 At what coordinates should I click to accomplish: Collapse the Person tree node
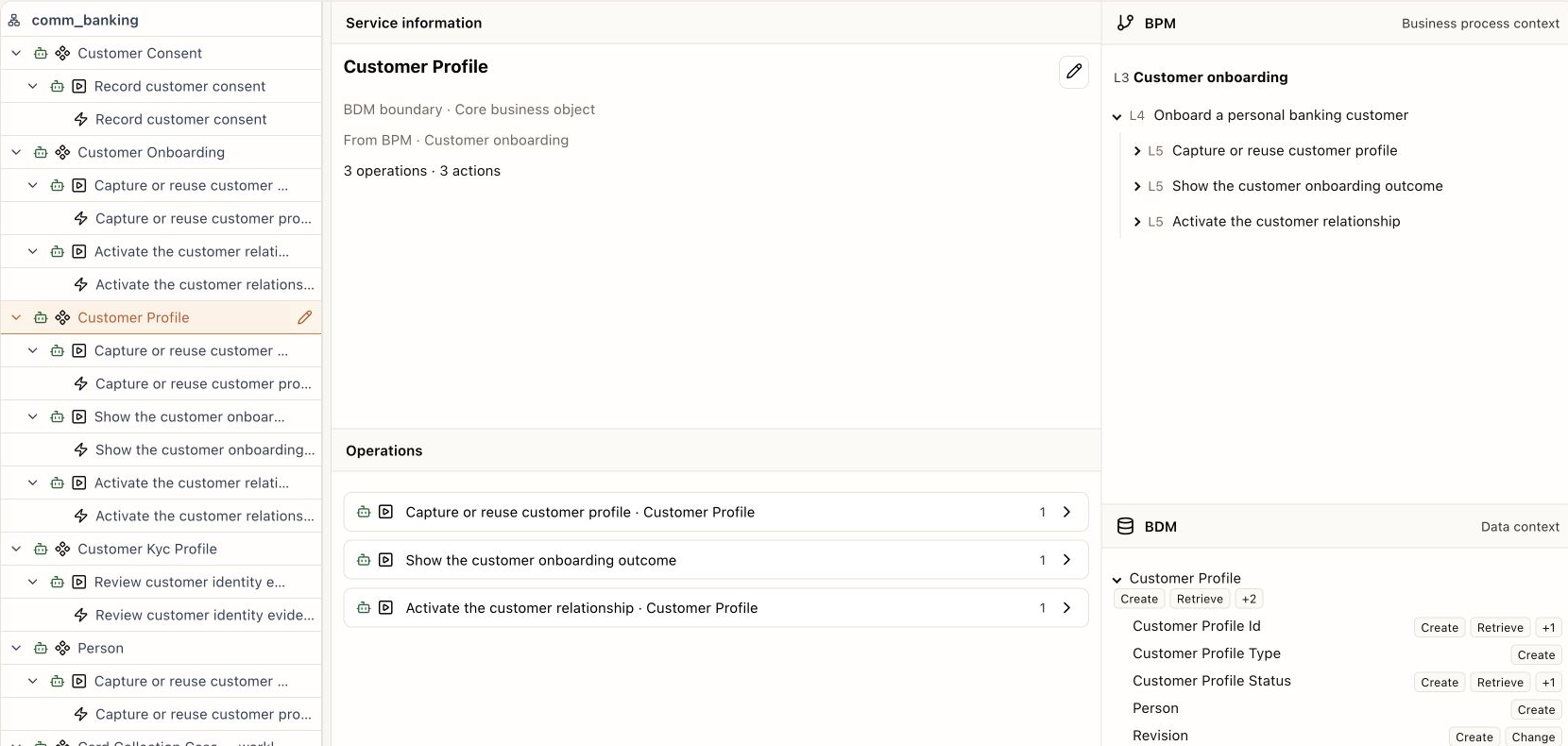point(16,648)
